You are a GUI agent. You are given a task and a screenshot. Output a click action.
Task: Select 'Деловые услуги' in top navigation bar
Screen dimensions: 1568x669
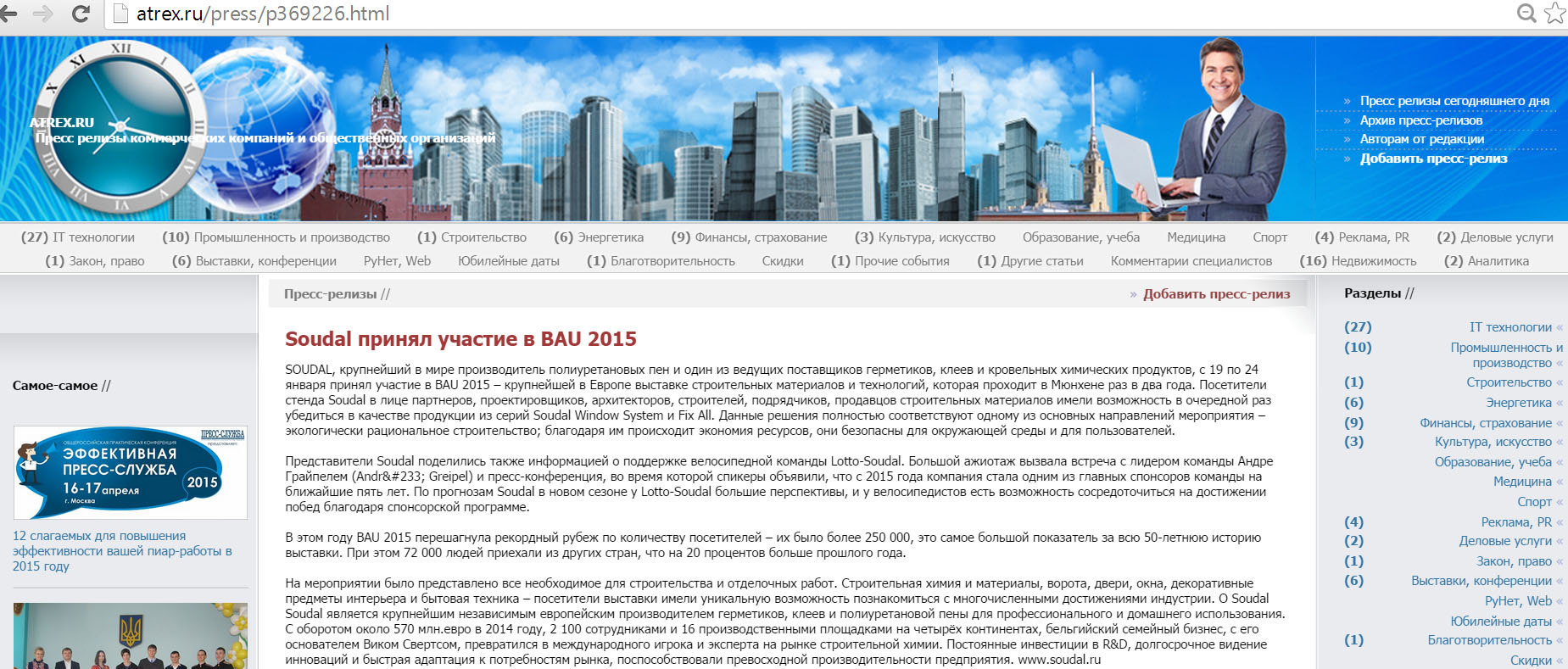point(1507,237)
